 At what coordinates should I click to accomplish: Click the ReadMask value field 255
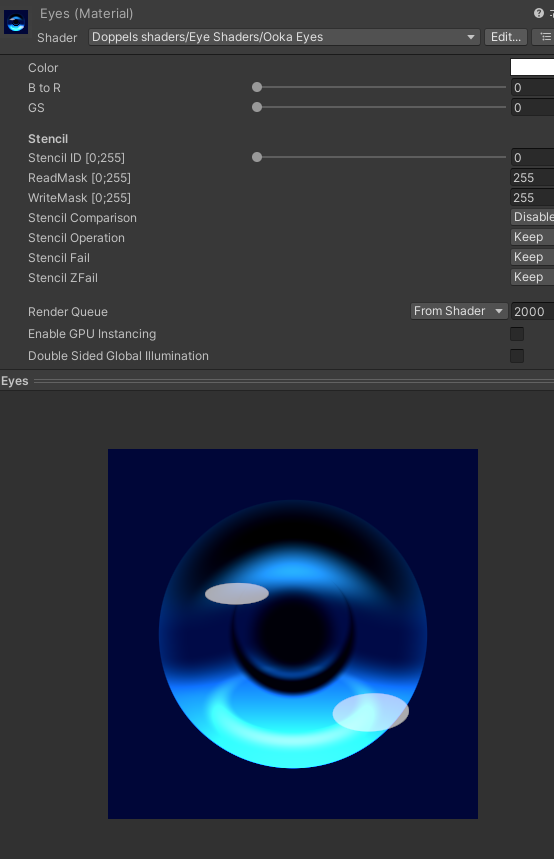(532, 177)
